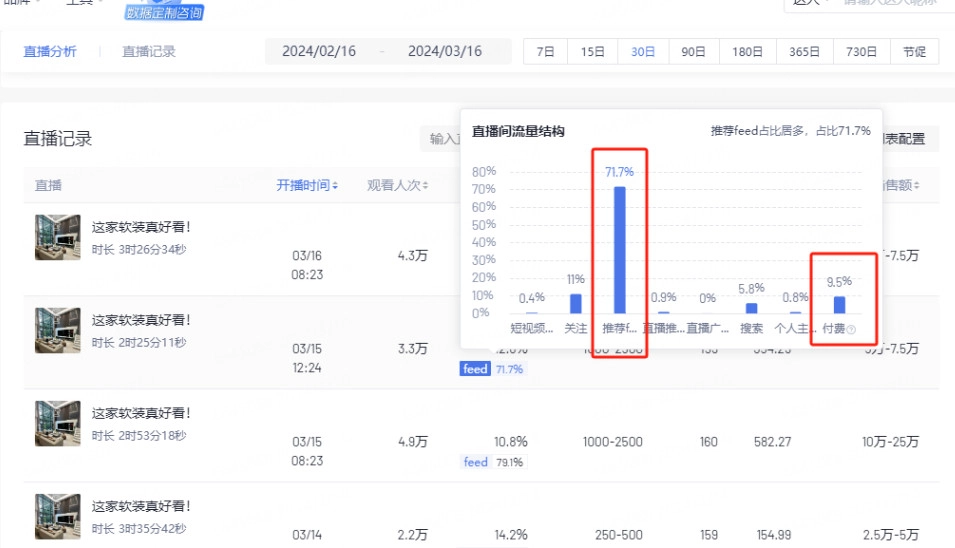955x548 pixels.
Task: Click the 推荐feed bar in the traffic chart
Action: (620, 249)
